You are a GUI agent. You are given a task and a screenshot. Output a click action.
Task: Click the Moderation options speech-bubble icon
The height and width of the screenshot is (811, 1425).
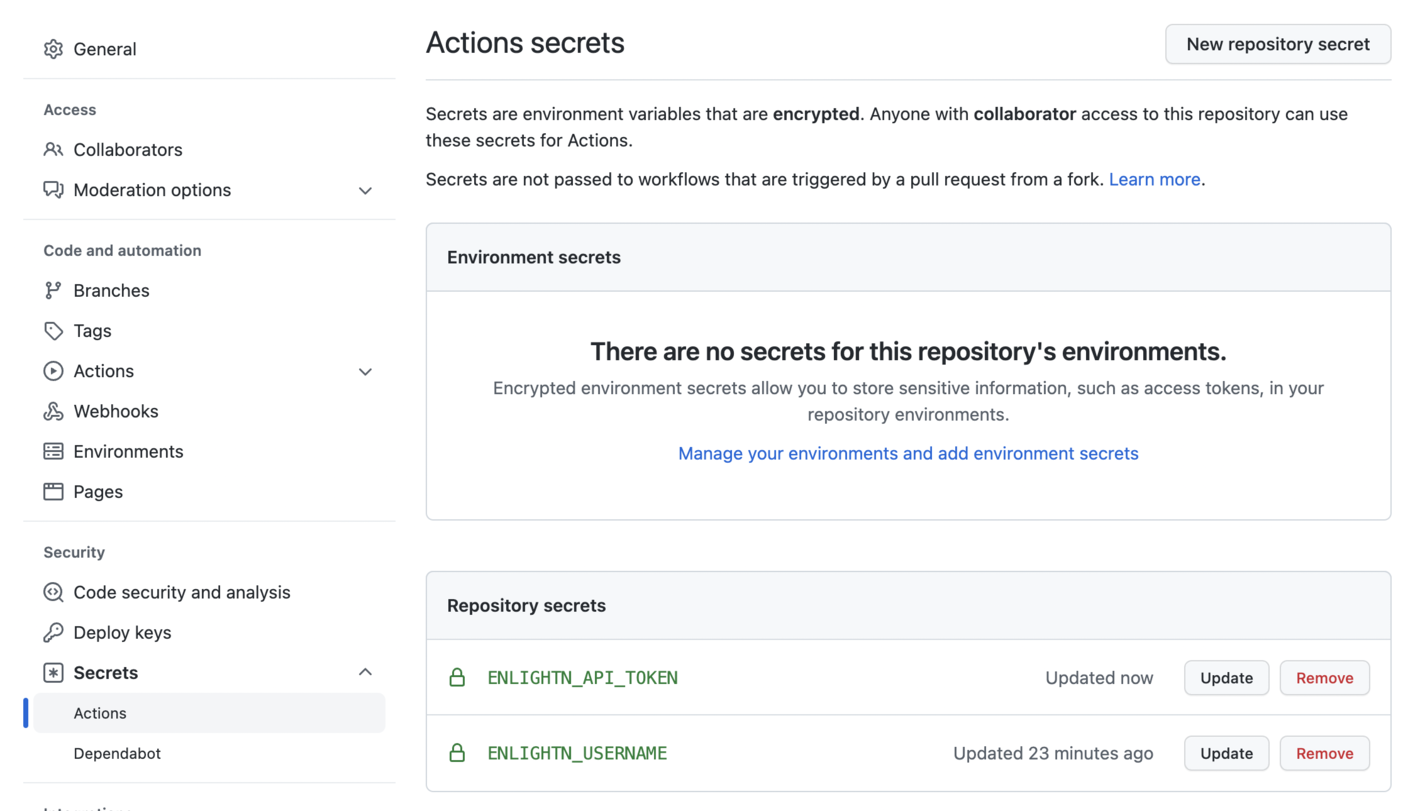(53, 189)
